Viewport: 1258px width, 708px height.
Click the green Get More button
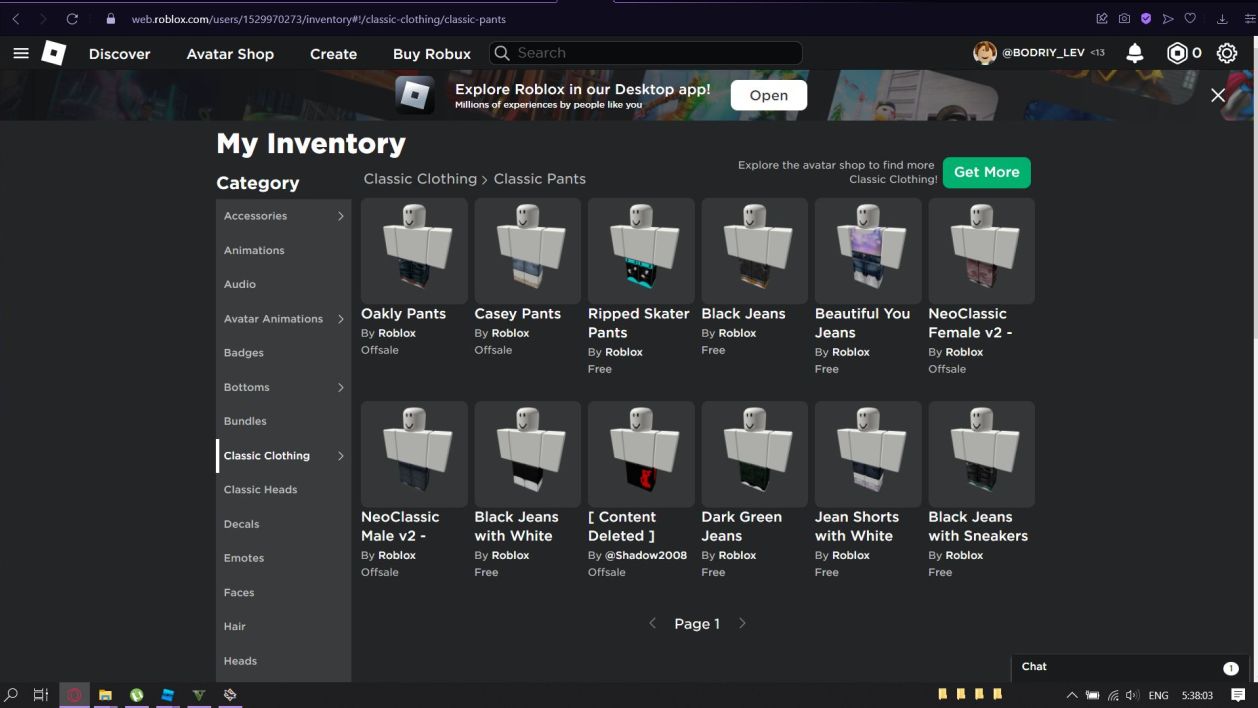(987, 172)
